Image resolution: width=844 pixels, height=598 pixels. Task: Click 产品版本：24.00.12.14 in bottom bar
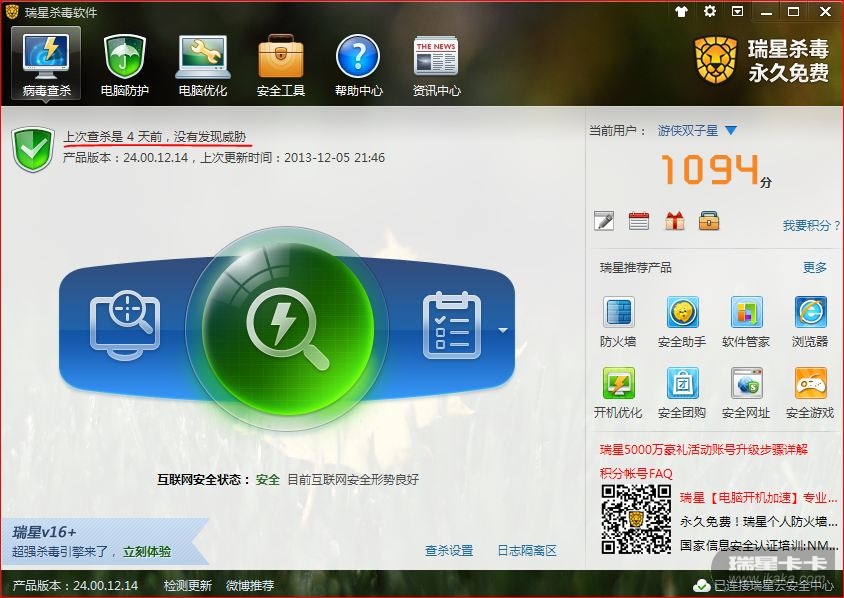75,585
